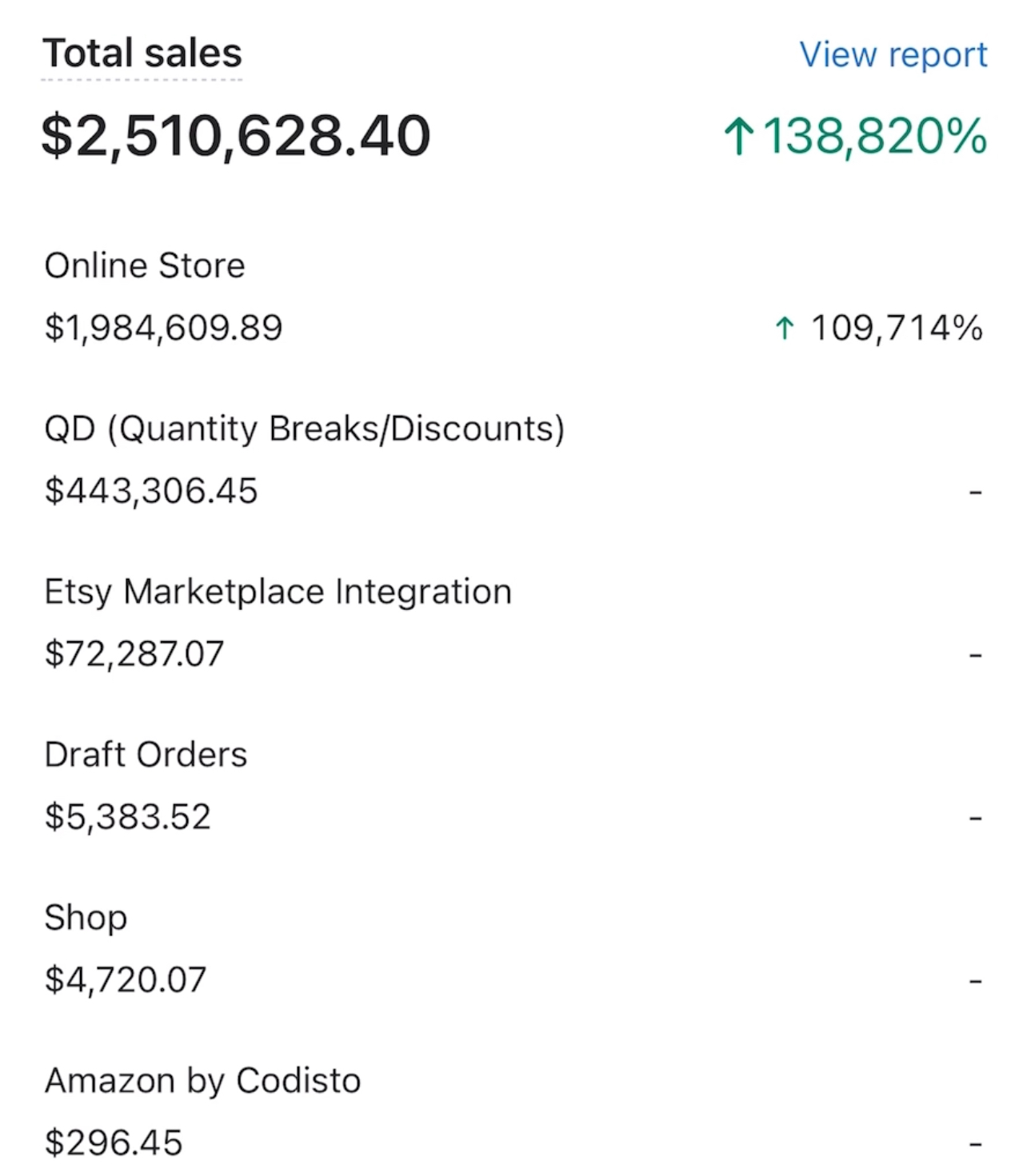
Task: Click the $296.45 Amazon amount
Action: [114, 1143]
